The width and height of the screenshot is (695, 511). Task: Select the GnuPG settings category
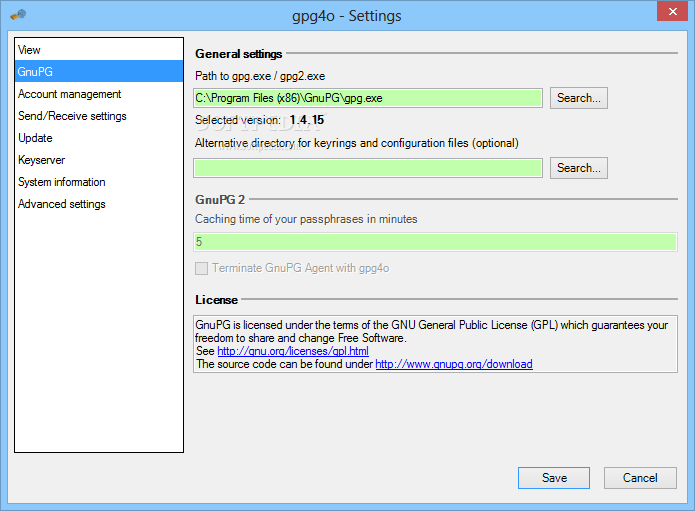99,71
